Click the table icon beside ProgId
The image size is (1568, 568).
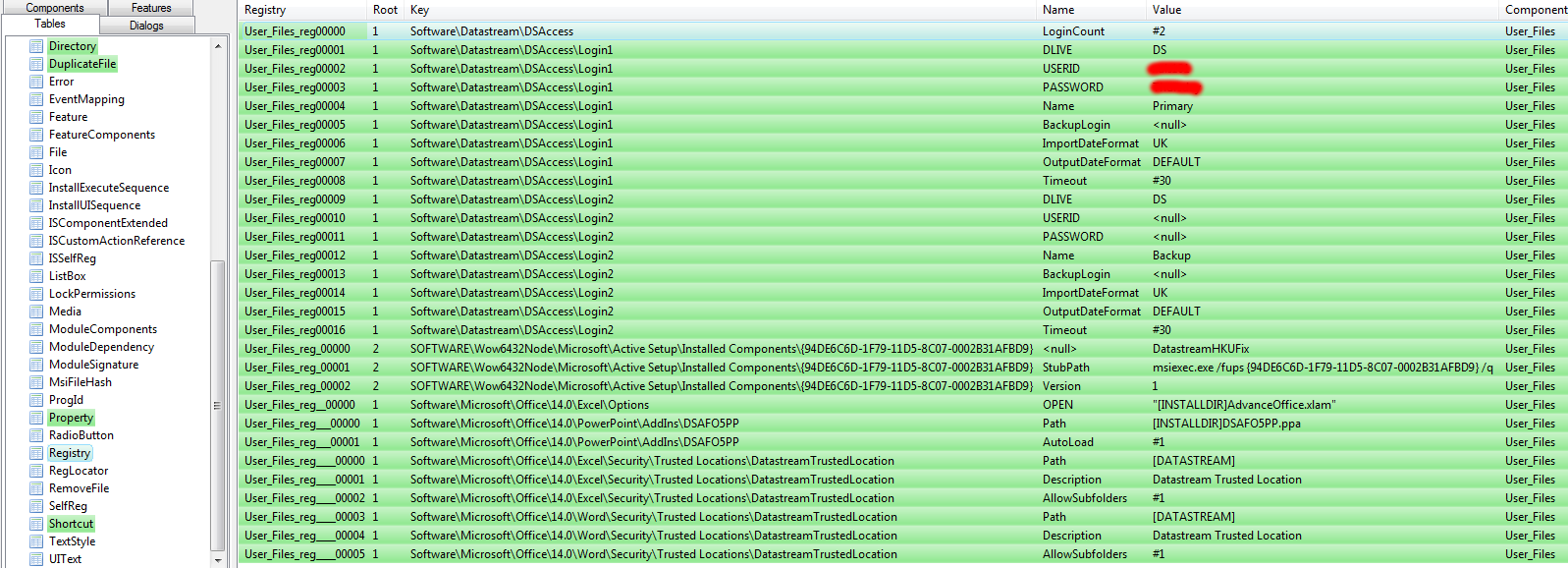pyautogui.click(x=36, y=400)
